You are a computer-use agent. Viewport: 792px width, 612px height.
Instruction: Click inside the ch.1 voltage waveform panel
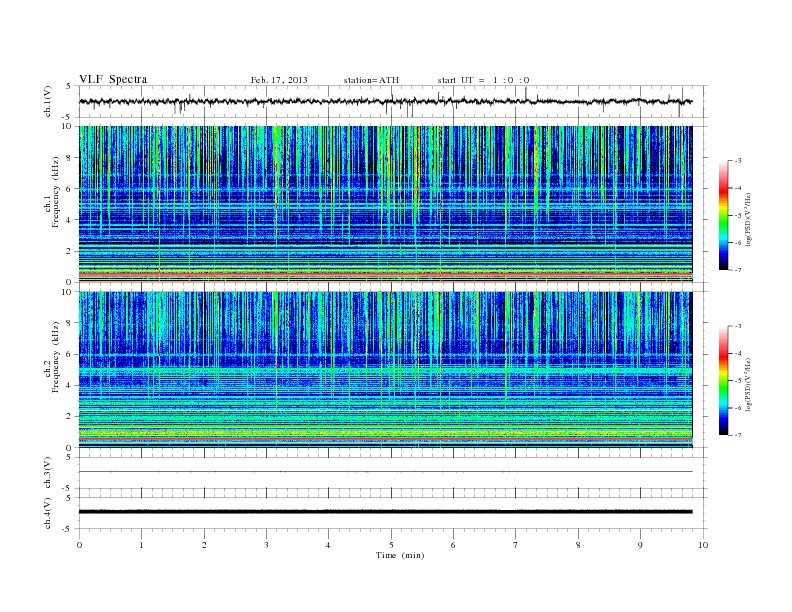392,101
